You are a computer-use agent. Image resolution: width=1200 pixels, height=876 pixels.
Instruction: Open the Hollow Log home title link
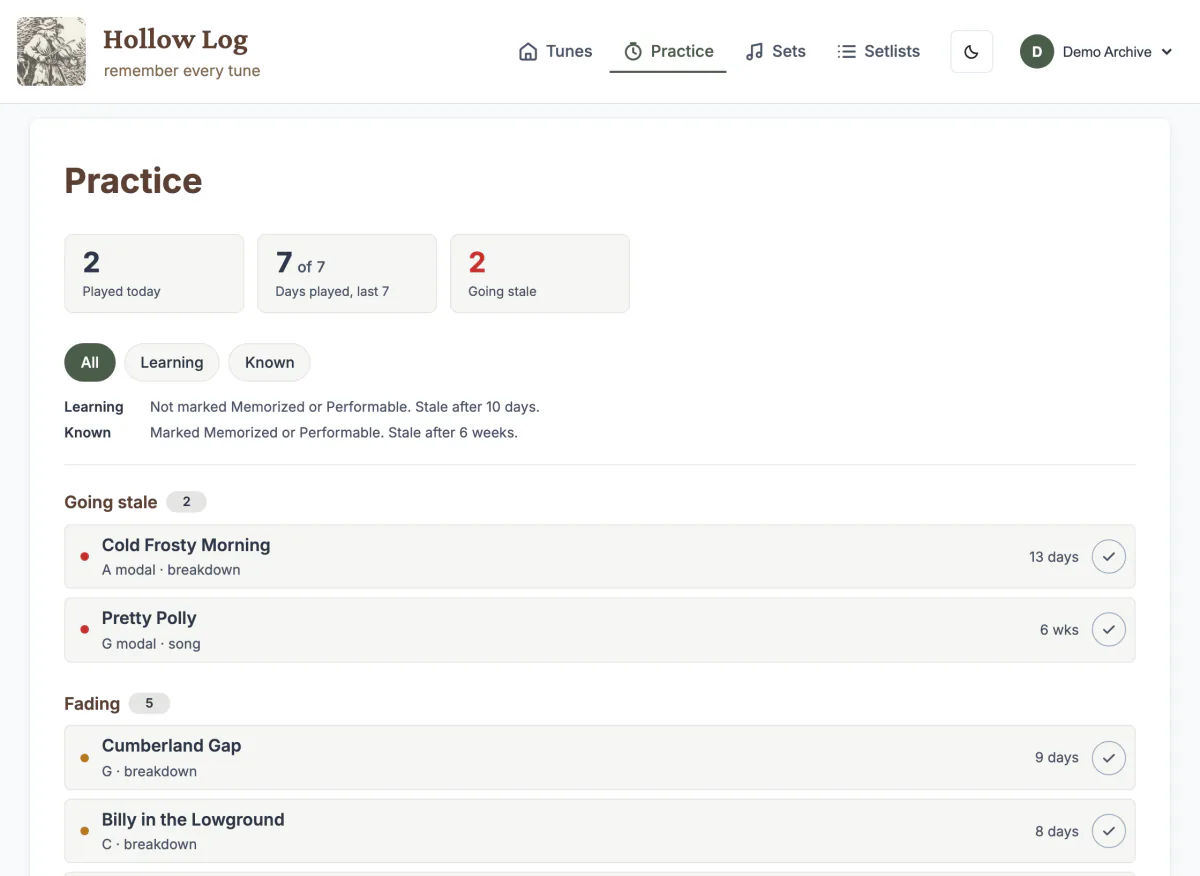pos(175,39)
